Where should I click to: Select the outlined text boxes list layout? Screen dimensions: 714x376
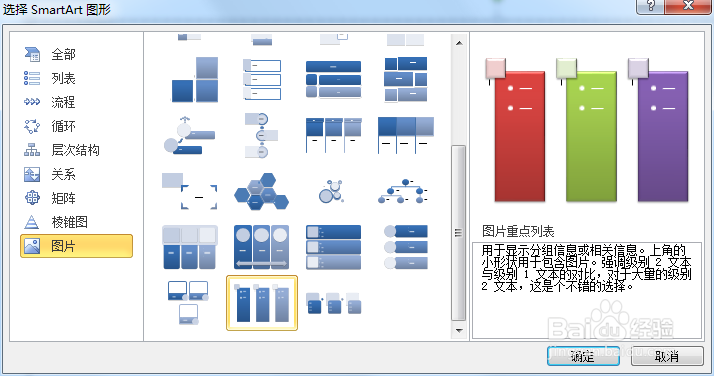click(262, 80)
